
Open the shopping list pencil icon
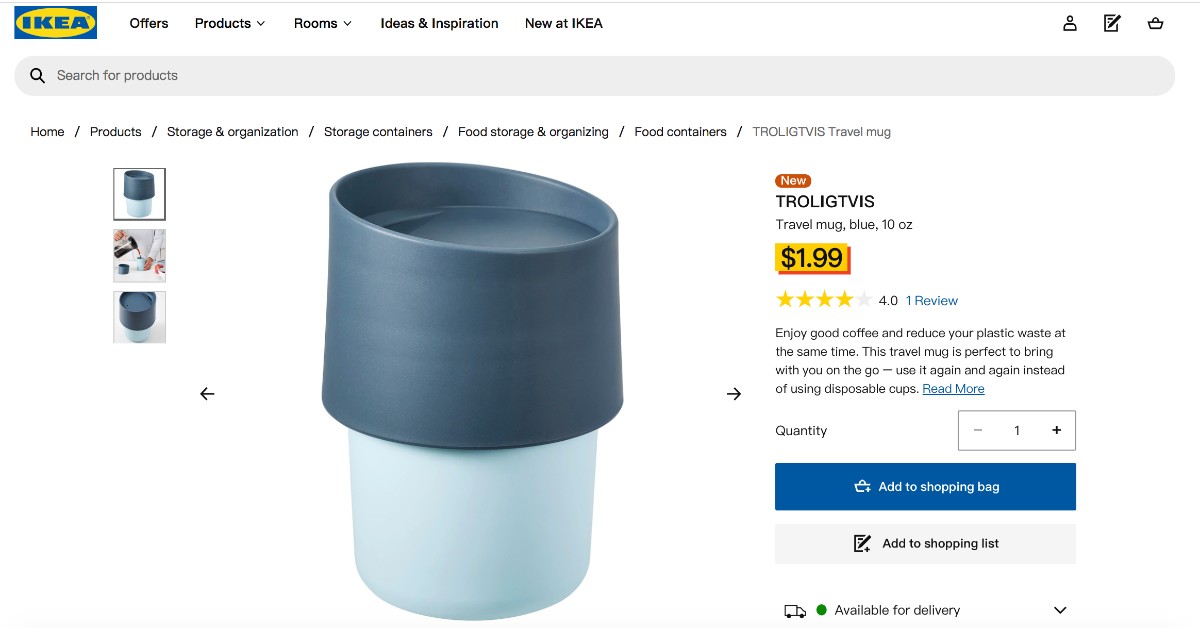(1112, 23)
